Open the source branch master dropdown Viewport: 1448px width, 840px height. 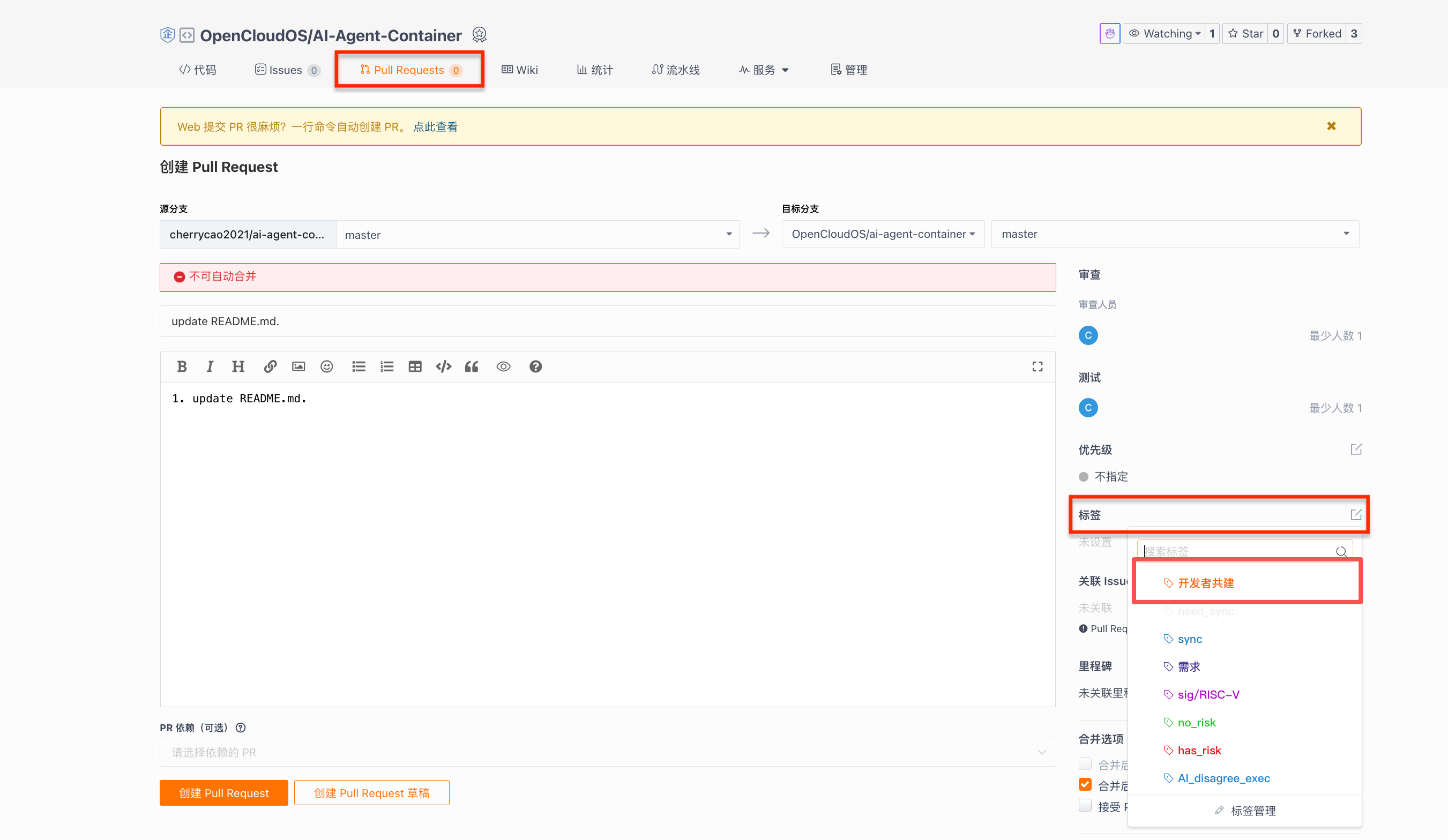click(x=538, y=235)
